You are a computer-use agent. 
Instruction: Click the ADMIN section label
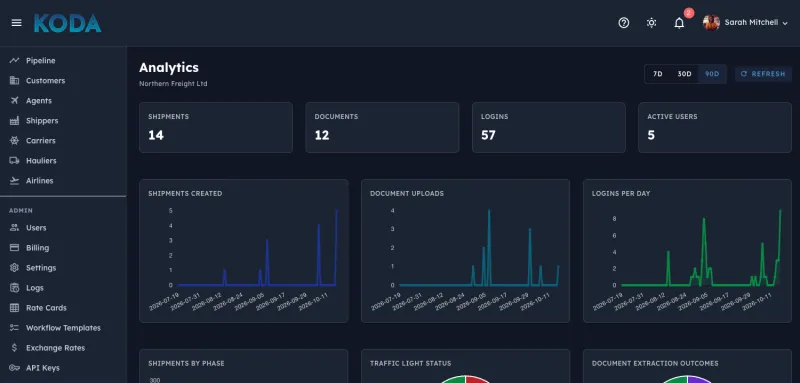(x=21, y=210)
